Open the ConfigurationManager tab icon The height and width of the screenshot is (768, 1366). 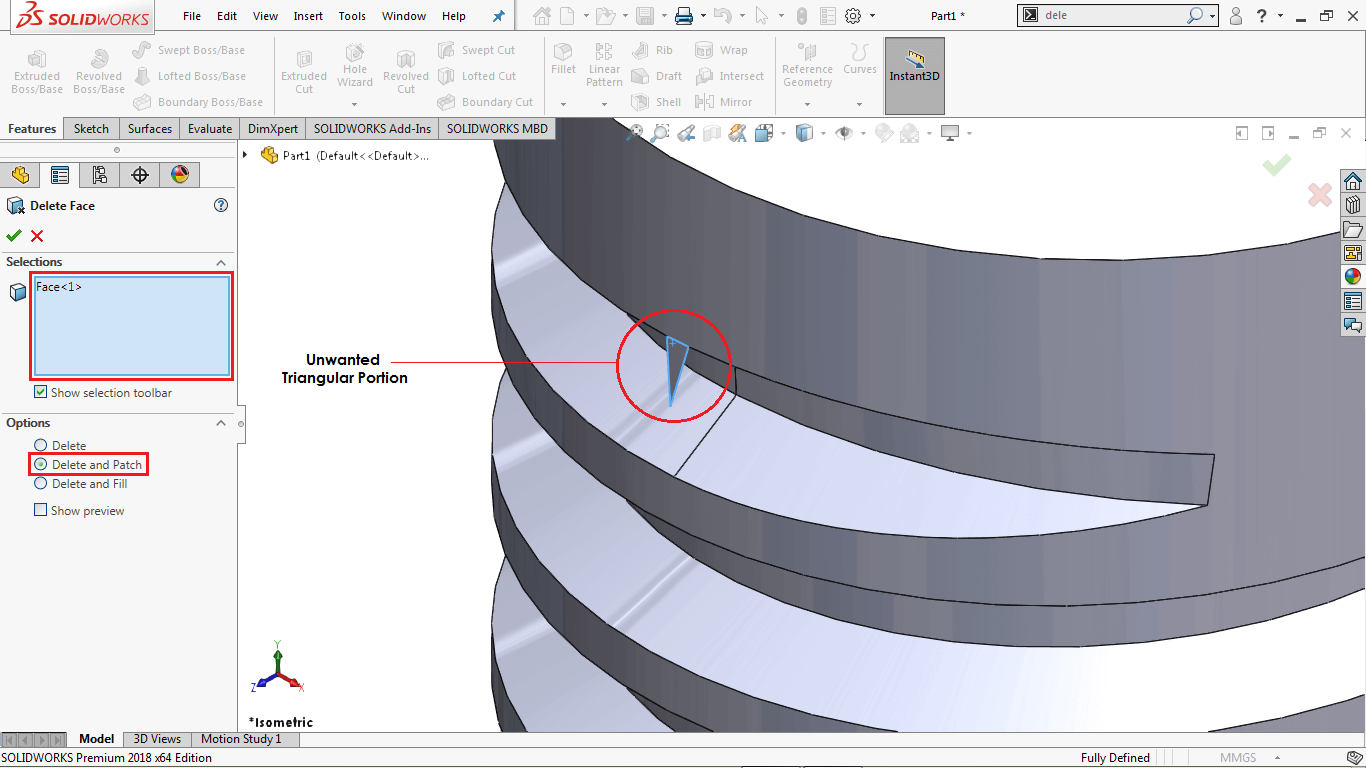(100, 175)
